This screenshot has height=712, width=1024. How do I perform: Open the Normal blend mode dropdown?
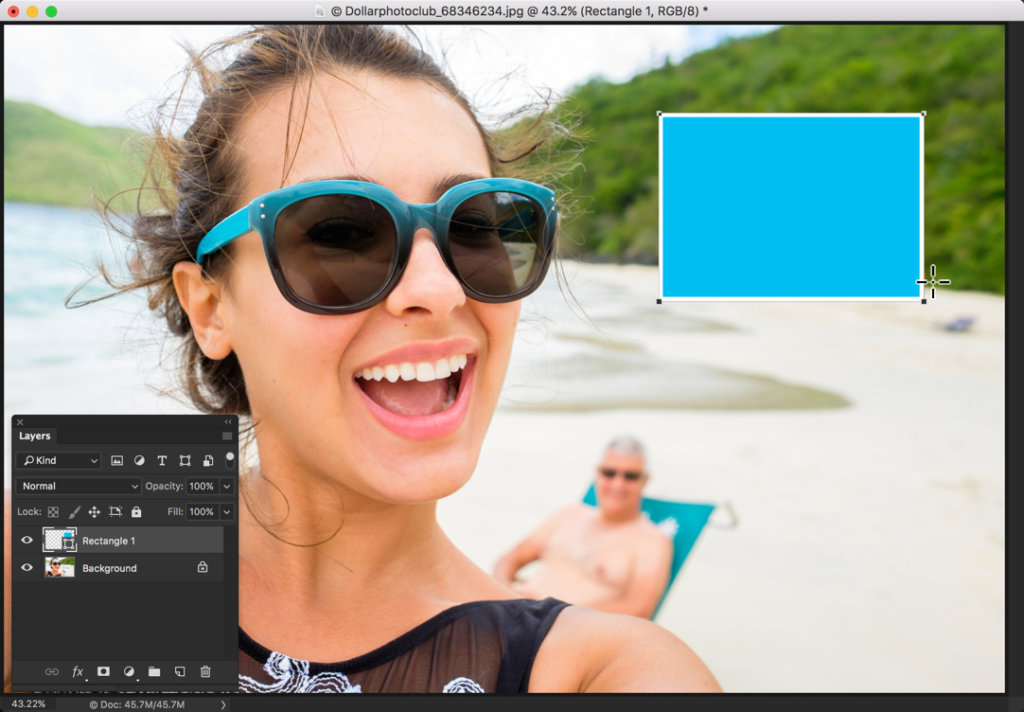78,486
